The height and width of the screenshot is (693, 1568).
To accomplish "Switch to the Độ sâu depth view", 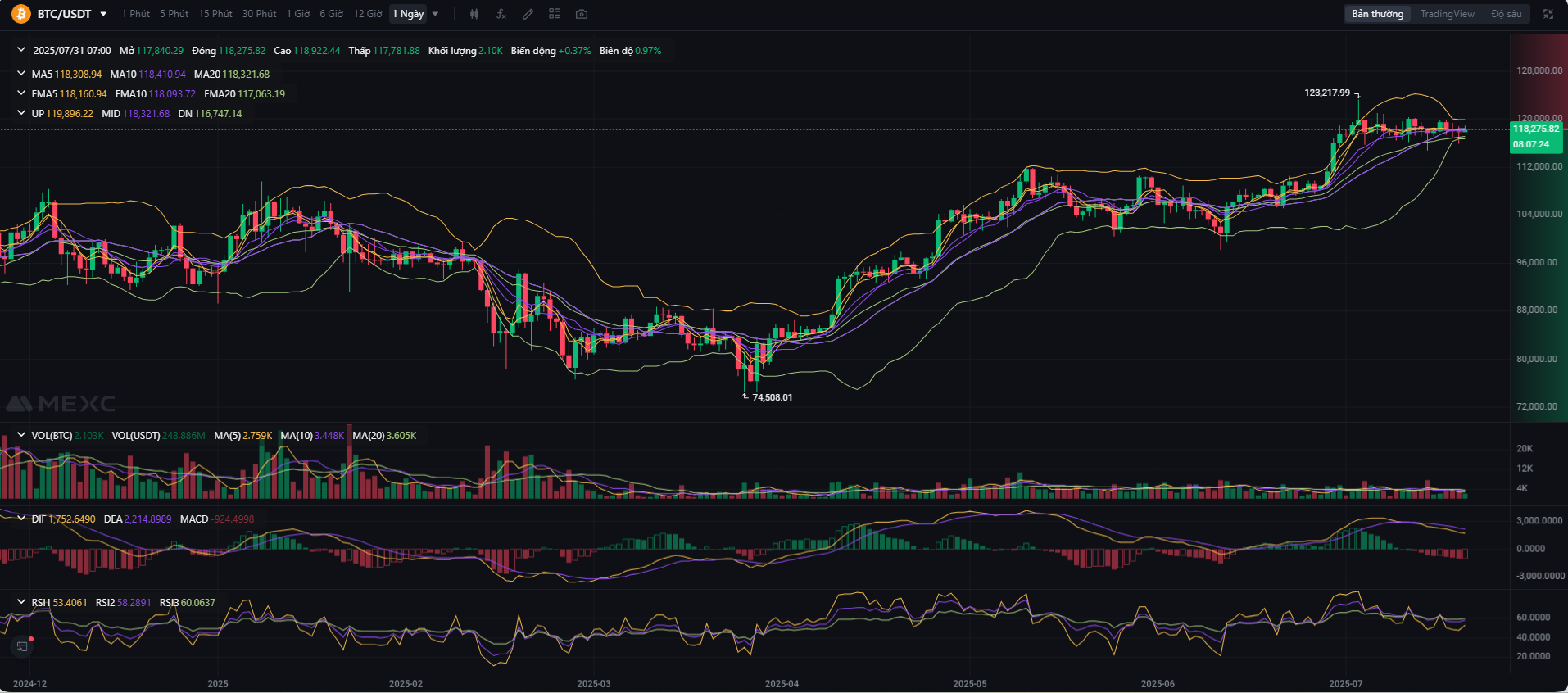I will point(1506,14).
